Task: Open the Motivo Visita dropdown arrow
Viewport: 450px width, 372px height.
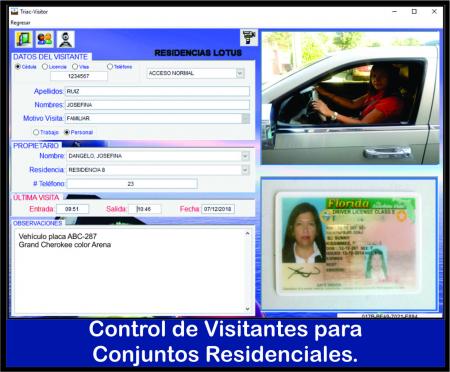Action: (246, 118)
